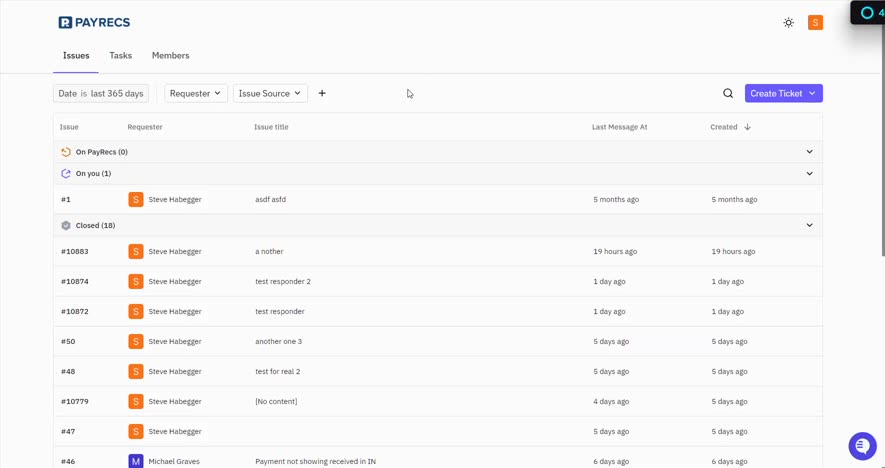The height and width of the screenshot is (468, 885).
Task: Click issue number #46
Action: [68, 461]
